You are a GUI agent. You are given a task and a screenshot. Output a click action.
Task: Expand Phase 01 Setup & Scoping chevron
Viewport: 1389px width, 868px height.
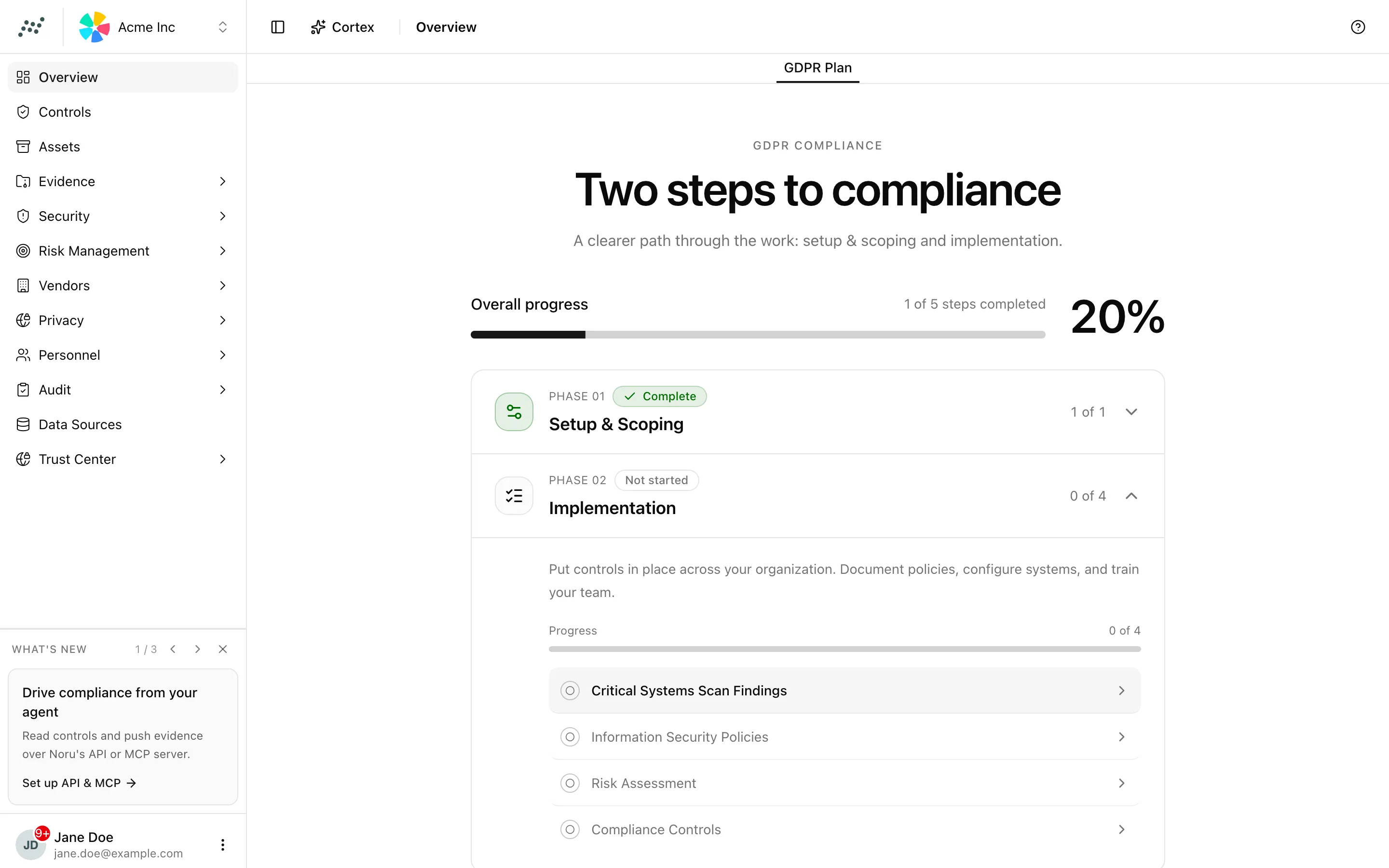click(1131, 412)
